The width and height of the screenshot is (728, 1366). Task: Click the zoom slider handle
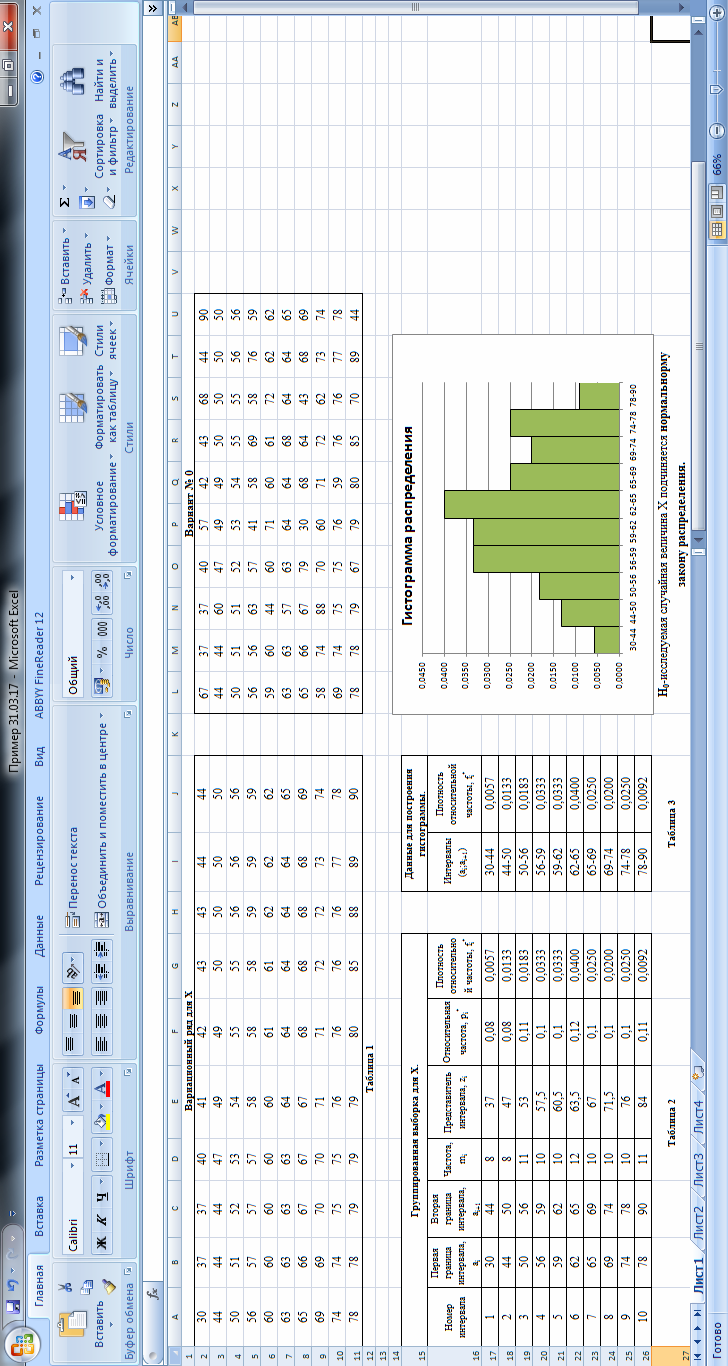click(x=717, y=90)
